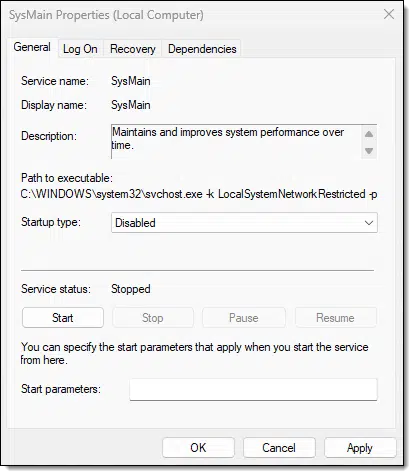
Task: Click the Description label
Action: [49, 136]
